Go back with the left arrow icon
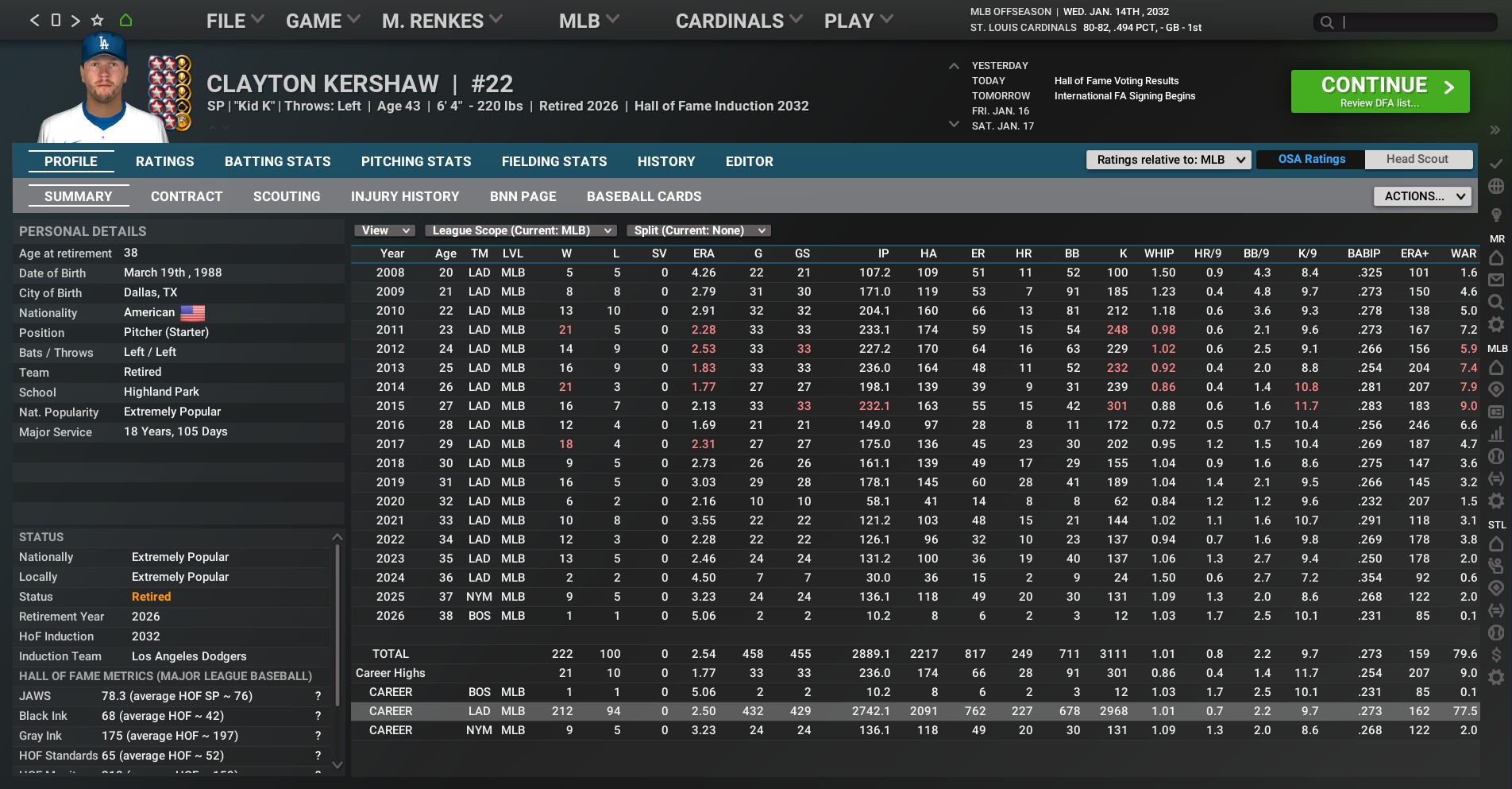Image resolution: width=1512 pixels, height=789 pixels. point(34,21)
